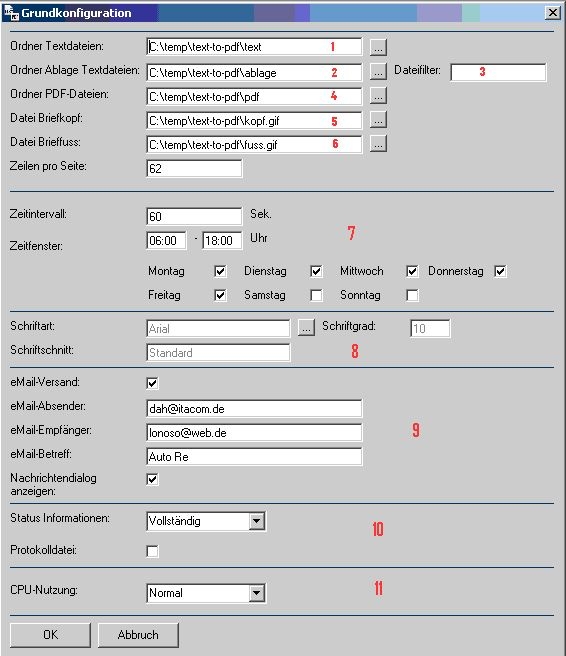Open browse dialog for Ordner Ablage Textdateien
The width and height of the screenshot is (566, 656).
378,72
